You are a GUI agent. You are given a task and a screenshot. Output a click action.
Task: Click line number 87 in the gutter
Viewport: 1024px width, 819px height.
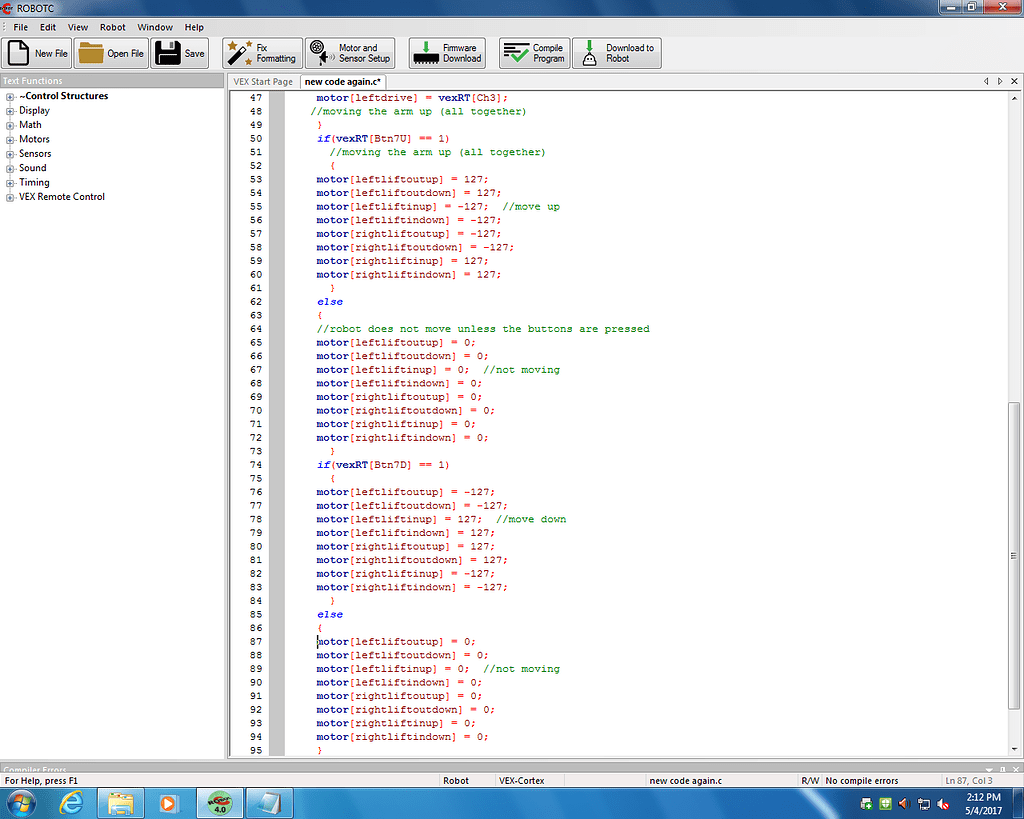255,641
